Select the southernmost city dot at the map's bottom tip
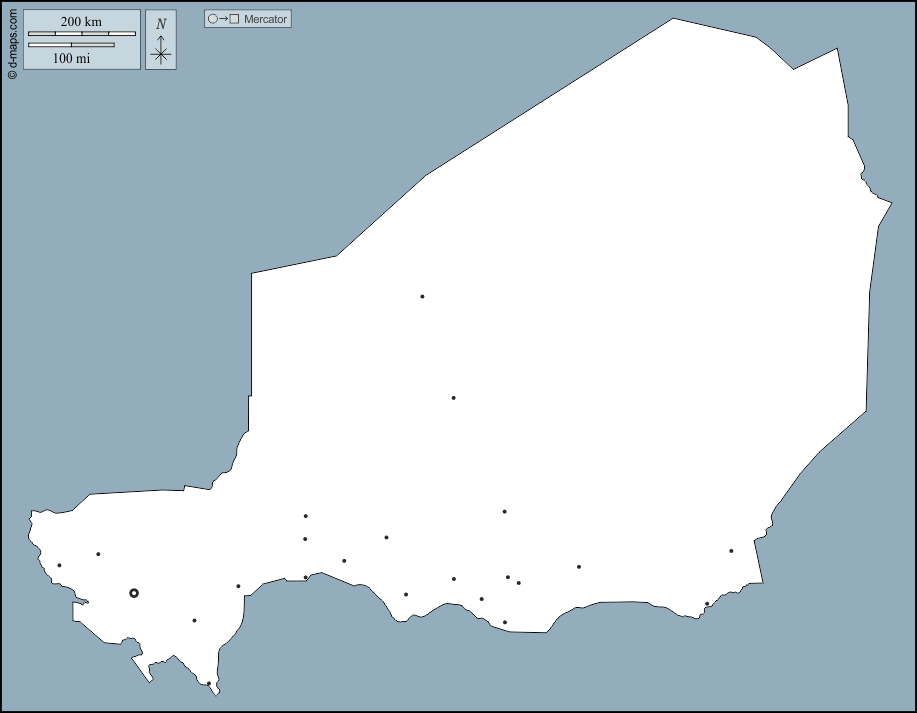 [x=208, y=684]
